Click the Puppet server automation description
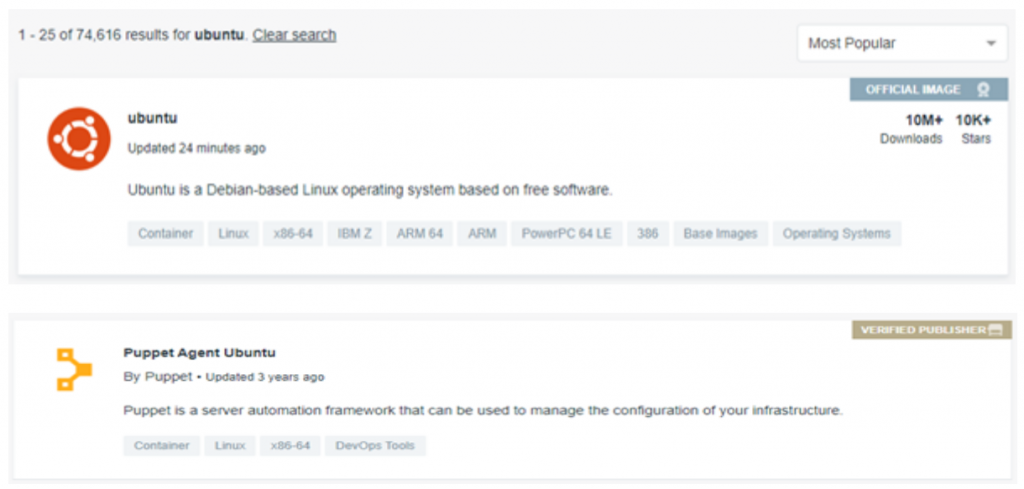 (x=483, y=411)
